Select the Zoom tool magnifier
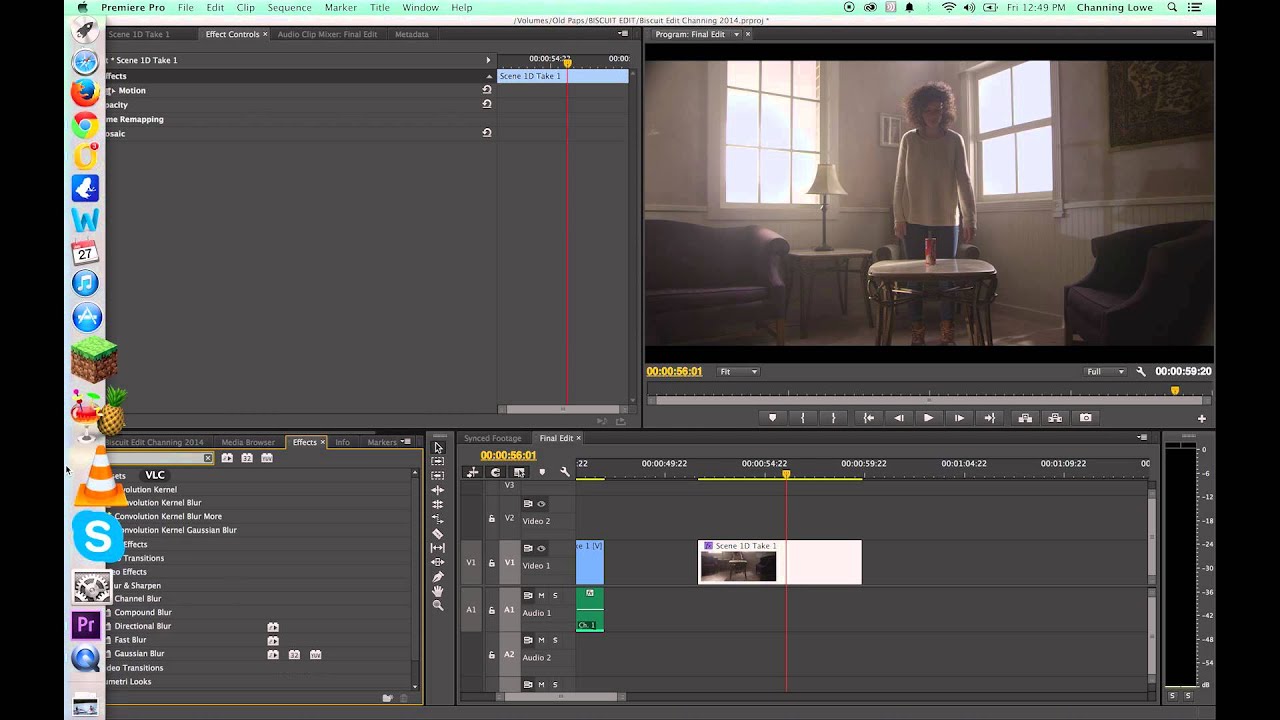This screenshot has width=1280, height=720. coord(438,606)
